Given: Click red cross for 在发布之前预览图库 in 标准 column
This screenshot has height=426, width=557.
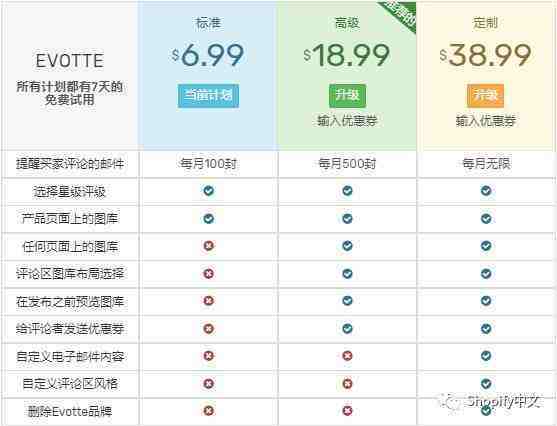Looking at the screenshot, I should point(209,301).
